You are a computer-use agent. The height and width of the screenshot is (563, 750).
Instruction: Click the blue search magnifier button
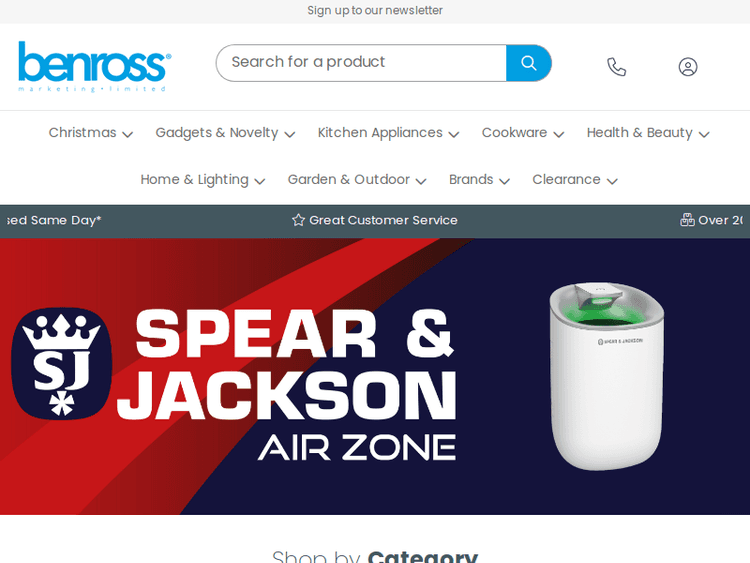(x=529, y=63)
